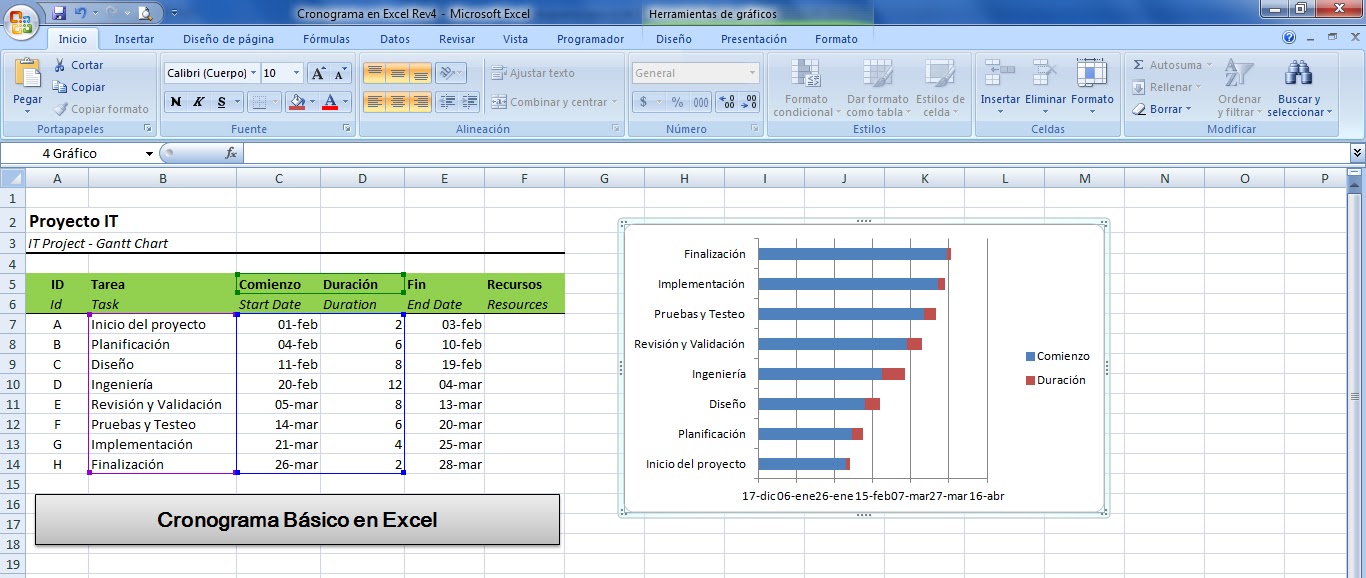This screenshot has width=1366, height=578.
Task: Apply the percentage number format icon
Action: 678,101
